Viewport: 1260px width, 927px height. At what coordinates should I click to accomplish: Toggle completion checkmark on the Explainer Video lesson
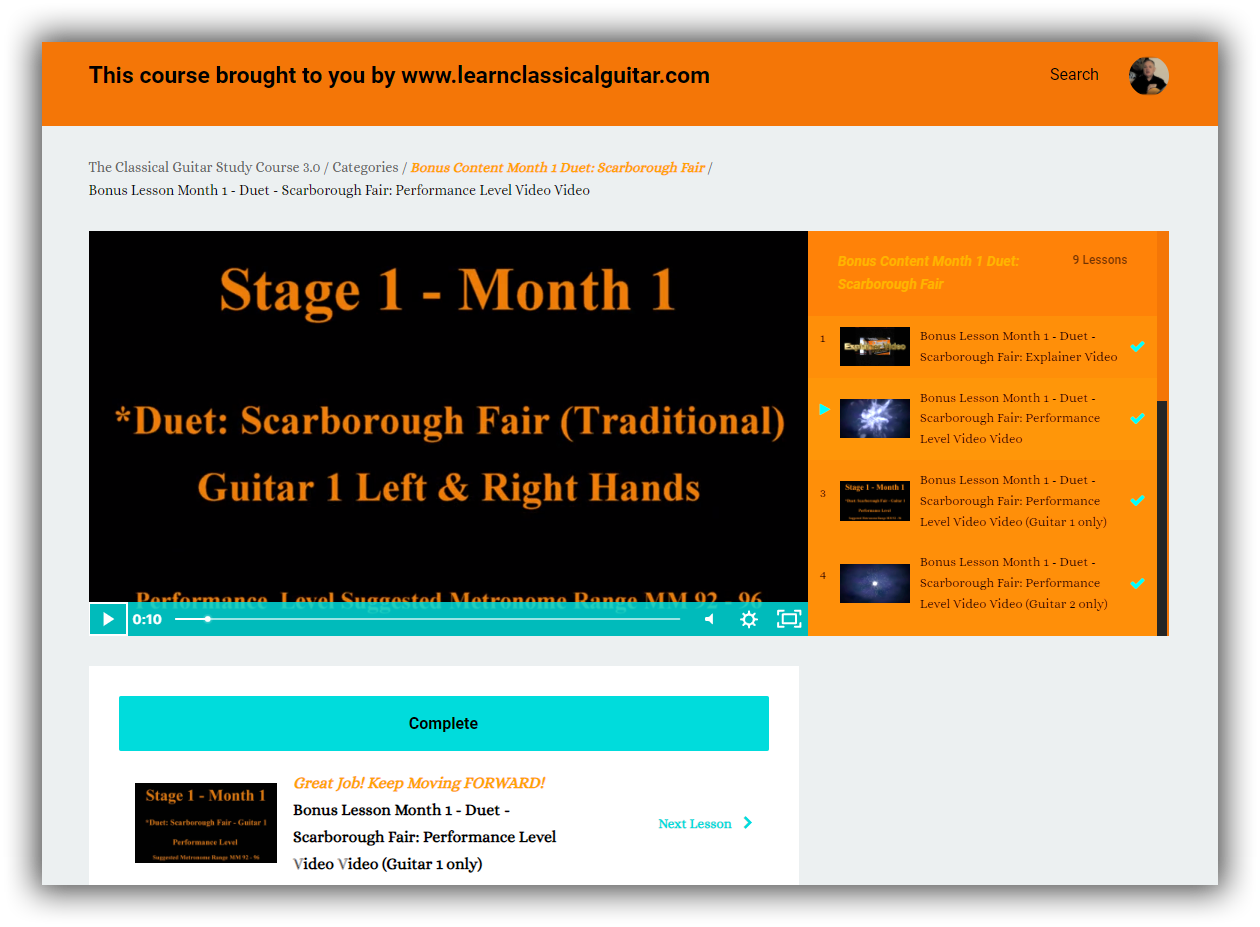(1138, 346)
